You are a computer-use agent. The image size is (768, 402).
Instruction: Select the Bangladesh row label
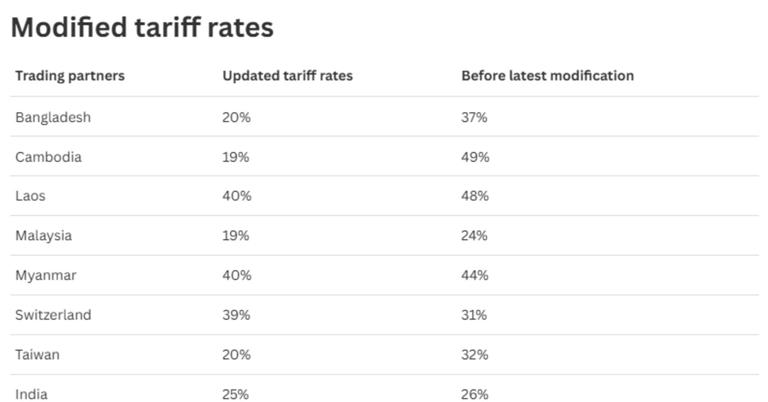pos(53,117)
